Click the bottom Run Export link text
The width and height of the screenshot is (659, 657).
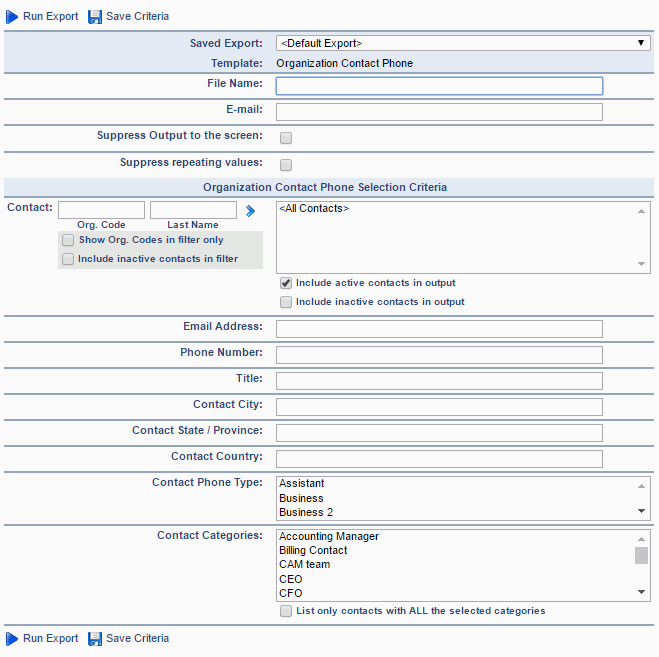click(x=50, y=638)
